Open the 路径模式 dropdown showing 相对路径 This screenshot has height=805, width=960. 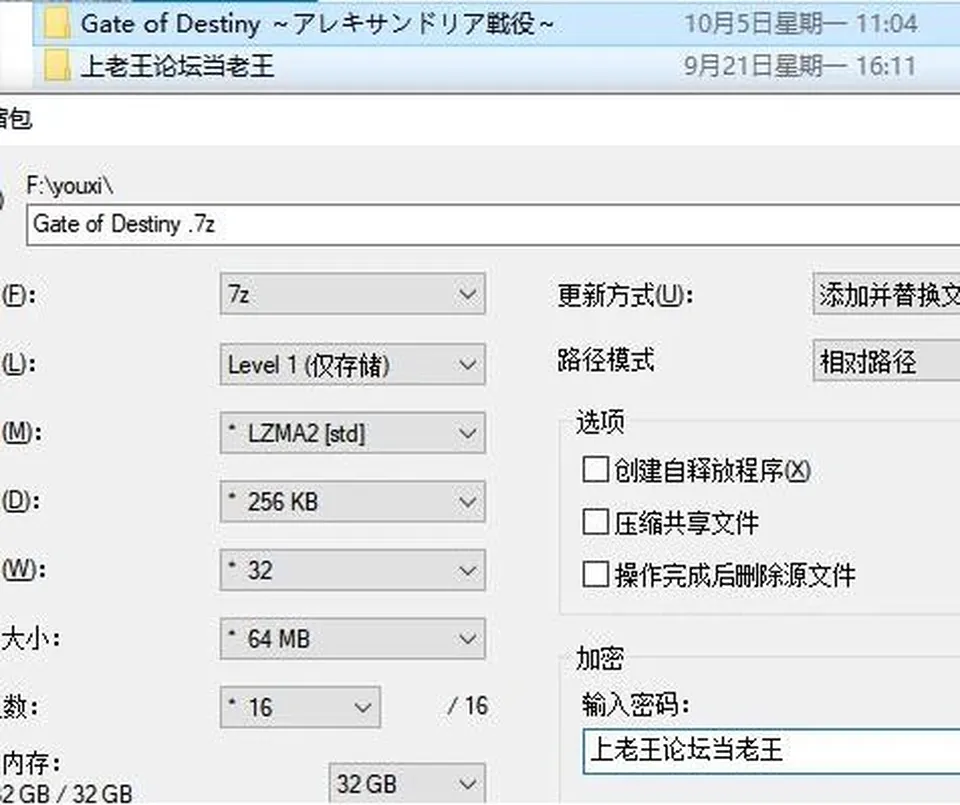[x=887, y=361]
